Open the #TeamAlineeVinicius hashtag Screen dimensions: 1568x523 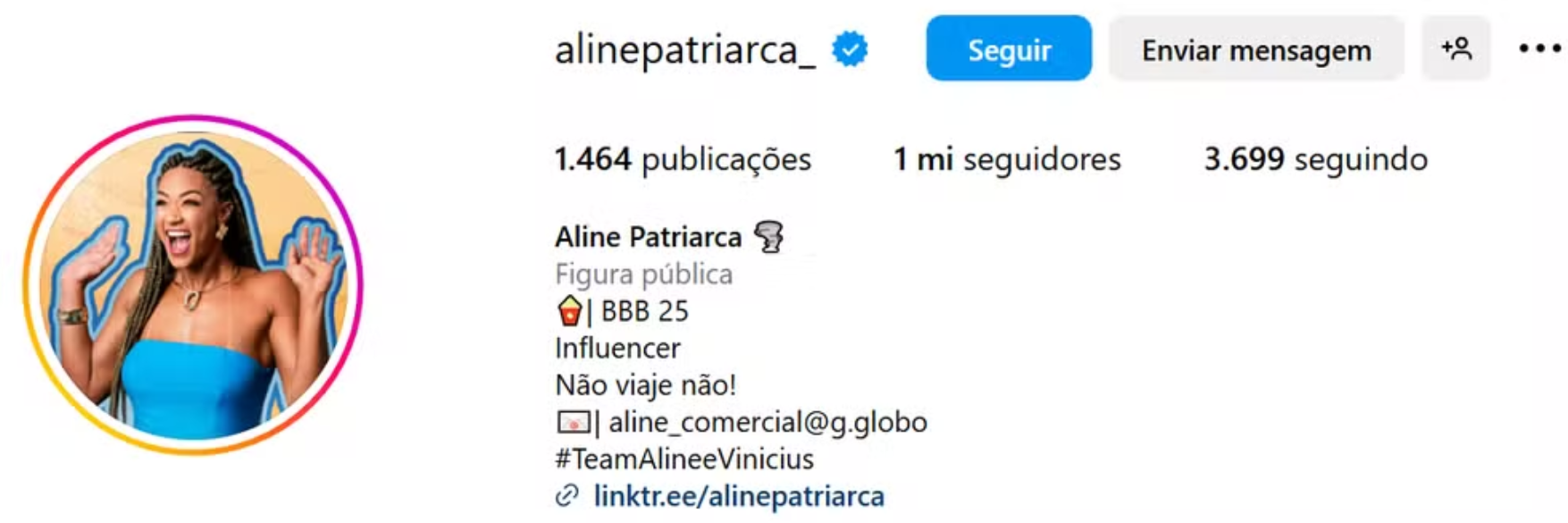(684, 459)
